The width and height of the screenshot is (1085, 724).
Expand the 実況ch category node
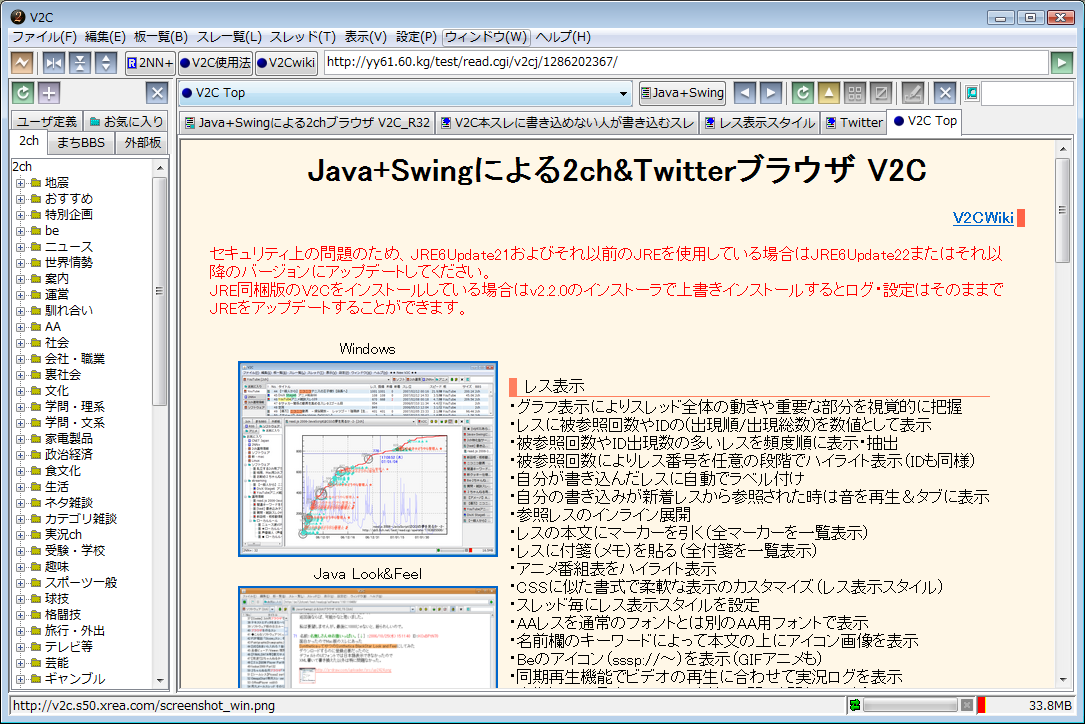click(20, 535)
